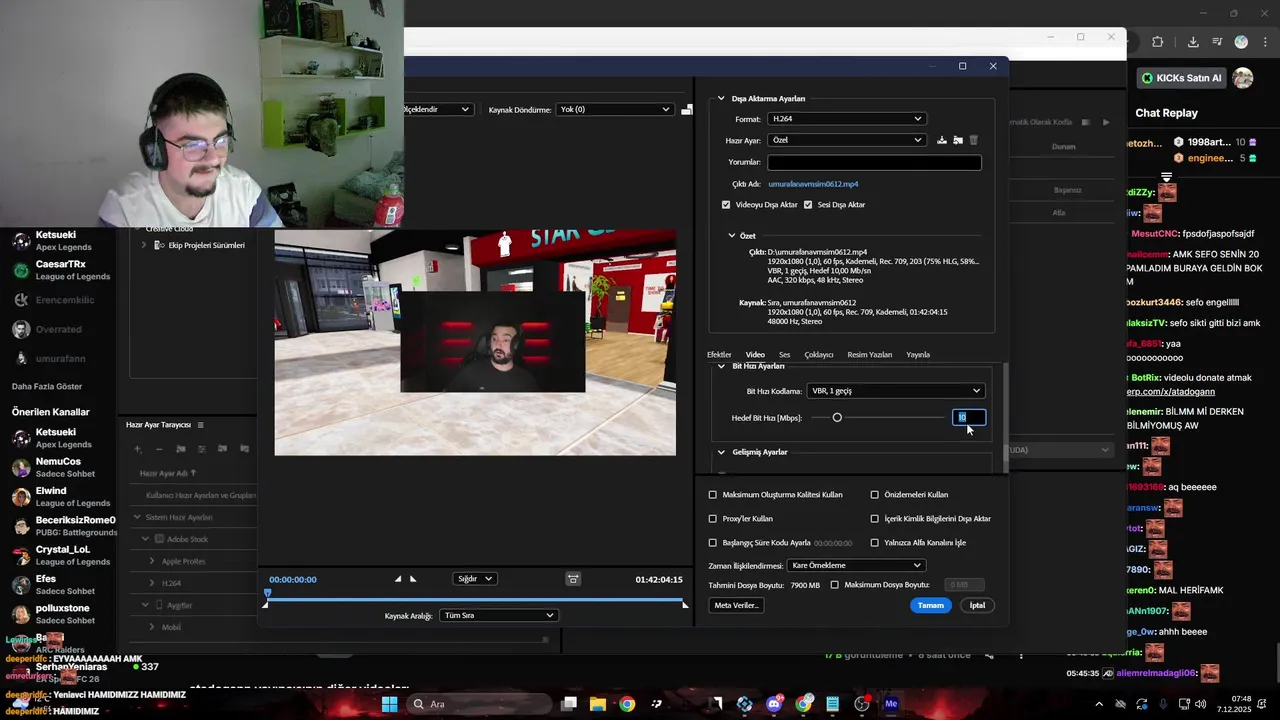Open the Format dropdown showing H.264
The width and height of the screenshot is (1280, 720).
[846, 119]
